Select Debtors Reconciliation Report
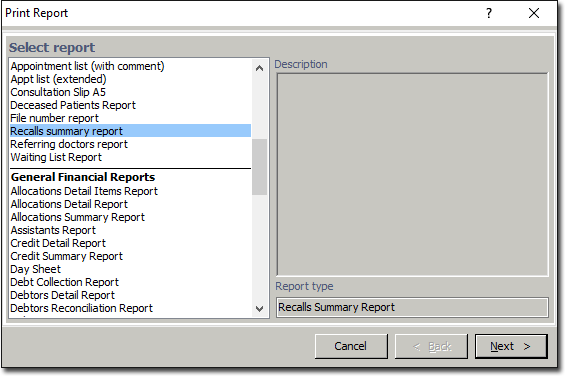Screen dimensions: 565x376 coord(130,308)
